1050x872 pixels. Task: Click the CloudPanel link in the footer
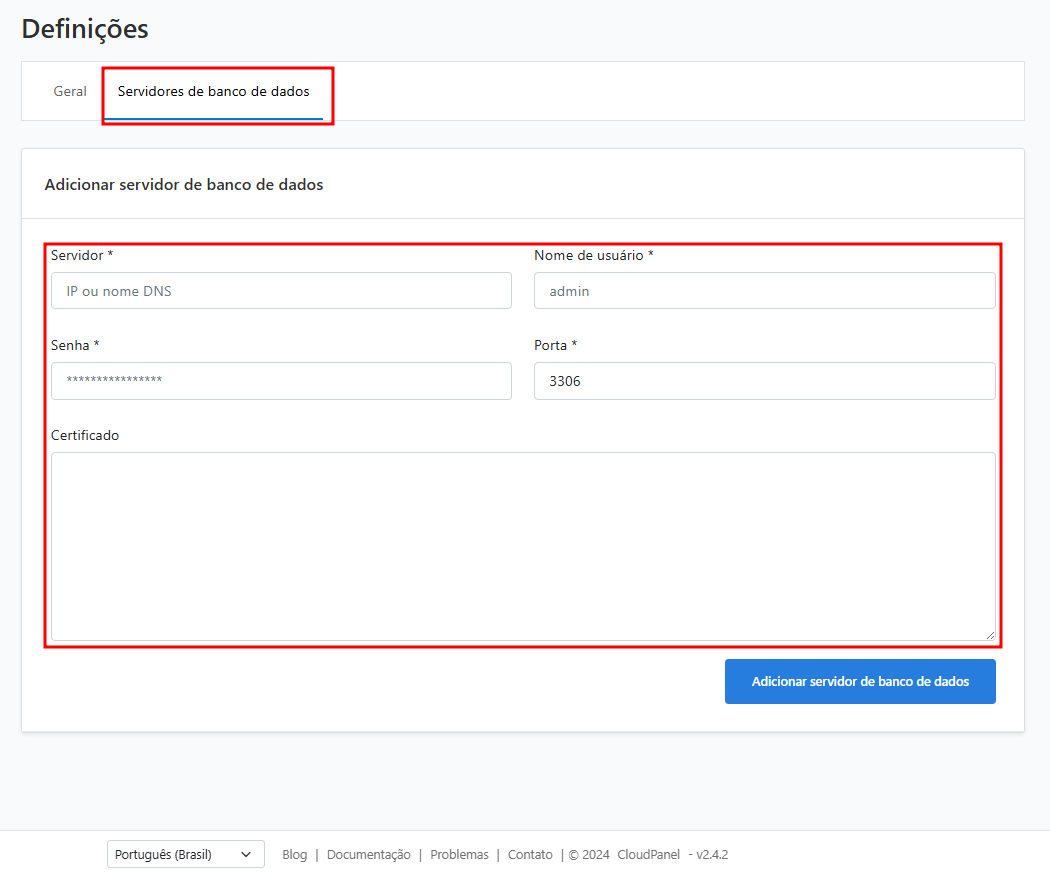(648, 854)
